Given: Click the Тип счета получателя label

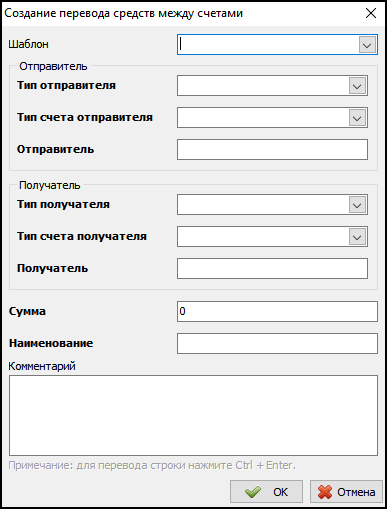Looking at the screenshot, I should click(x=82, y=236).
